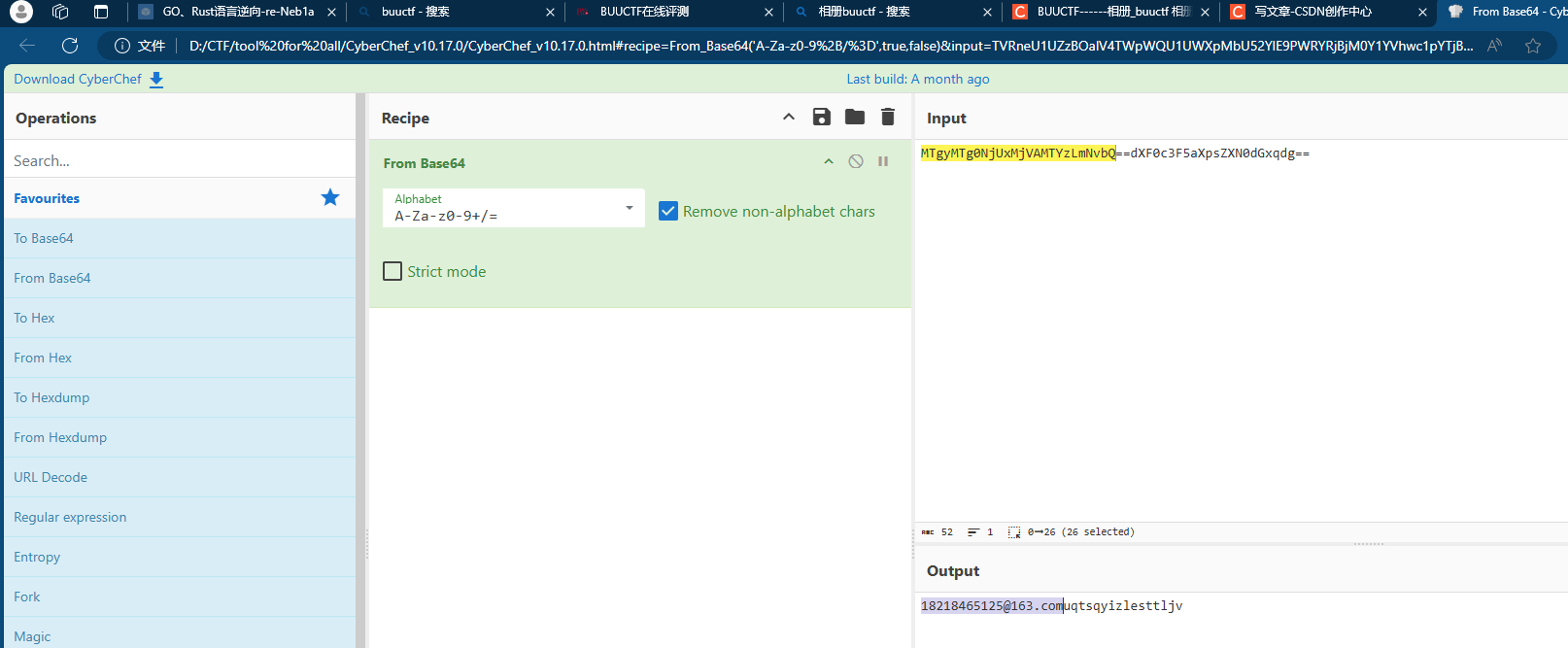Image resolution: width=1568 pixels, height=648 pixels.
Task: Click the operations panel scrollbar
Action: (360, 369)
